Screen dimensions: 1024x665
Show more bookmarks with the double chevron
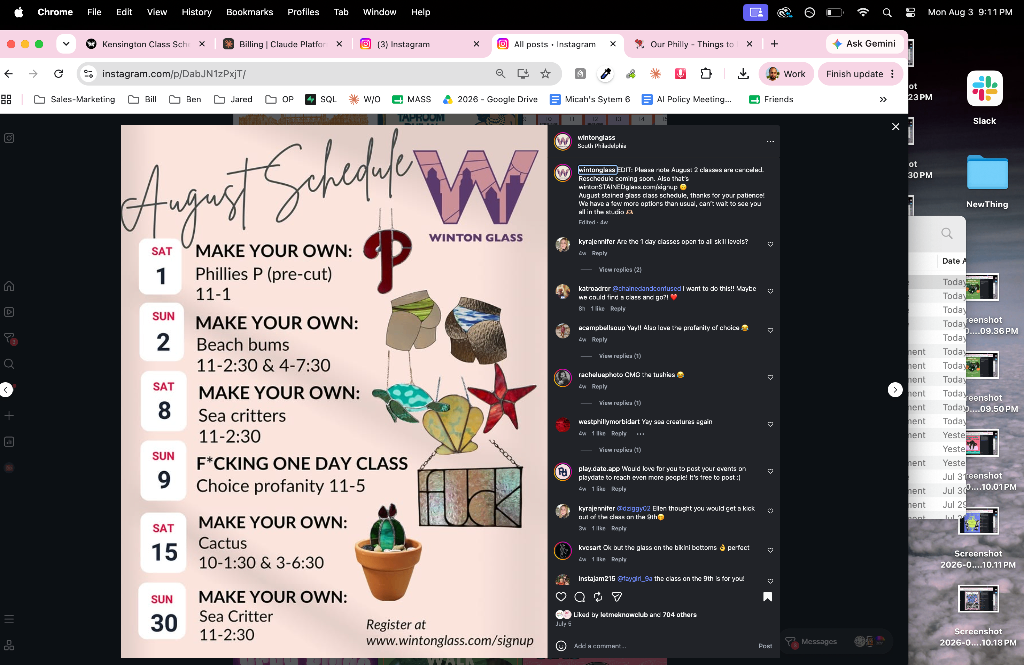coord(883,99)
